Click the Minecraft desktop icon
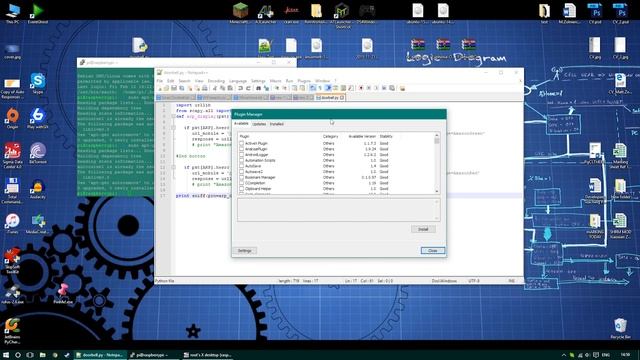 pyautogui.click(x=240, y=12)
